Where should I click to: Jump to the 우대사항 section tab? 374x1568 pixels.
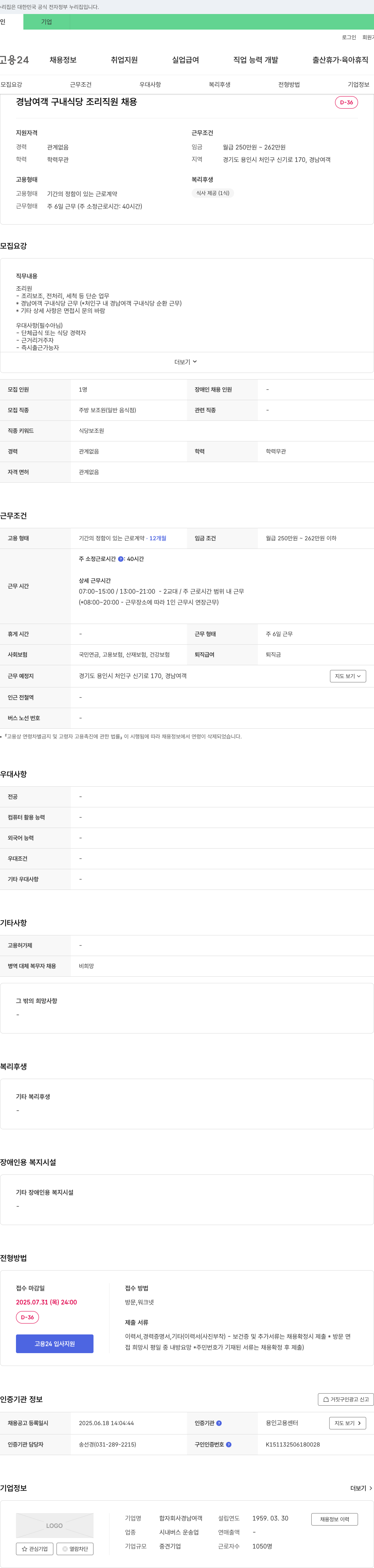(x=150, y=84)
